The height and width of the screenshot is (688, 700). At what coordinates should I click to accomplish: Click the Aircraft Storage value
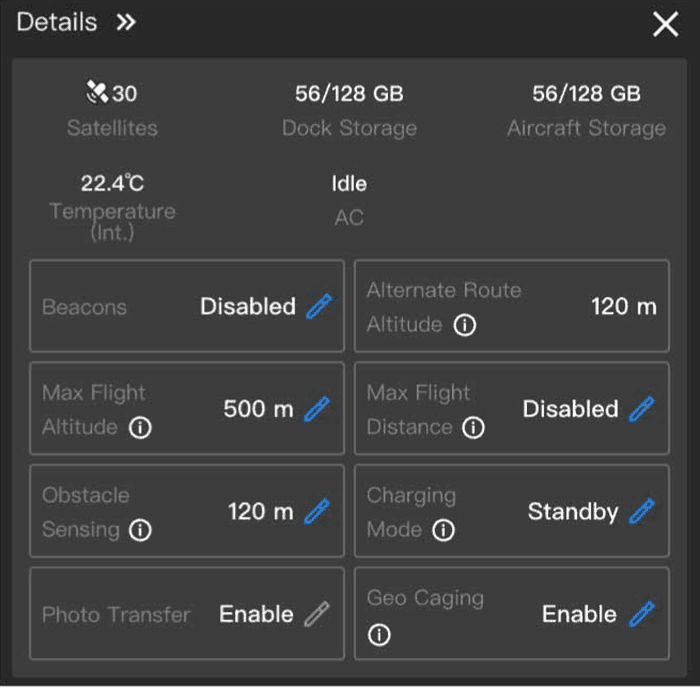[586, 94]
